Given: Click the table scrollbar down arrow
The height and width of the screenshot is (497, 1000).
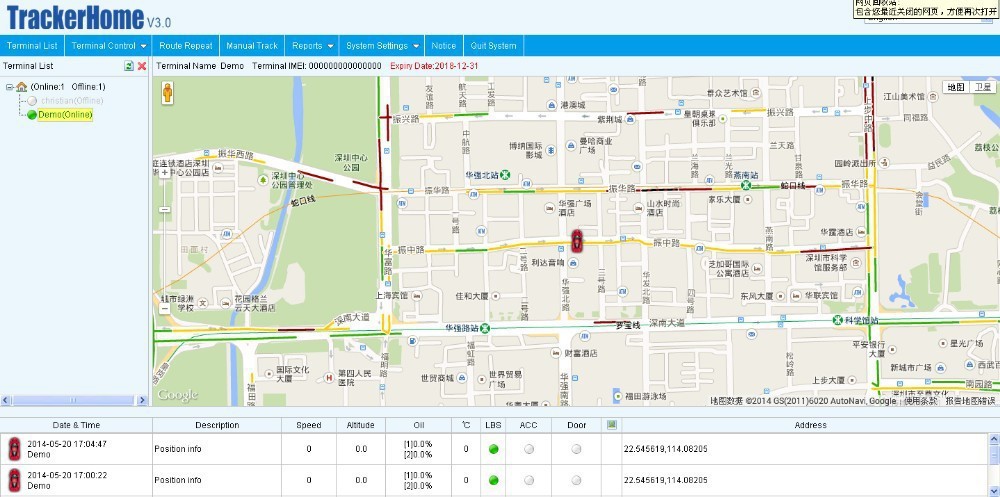Looking at the screenshot, I should 994,491.
